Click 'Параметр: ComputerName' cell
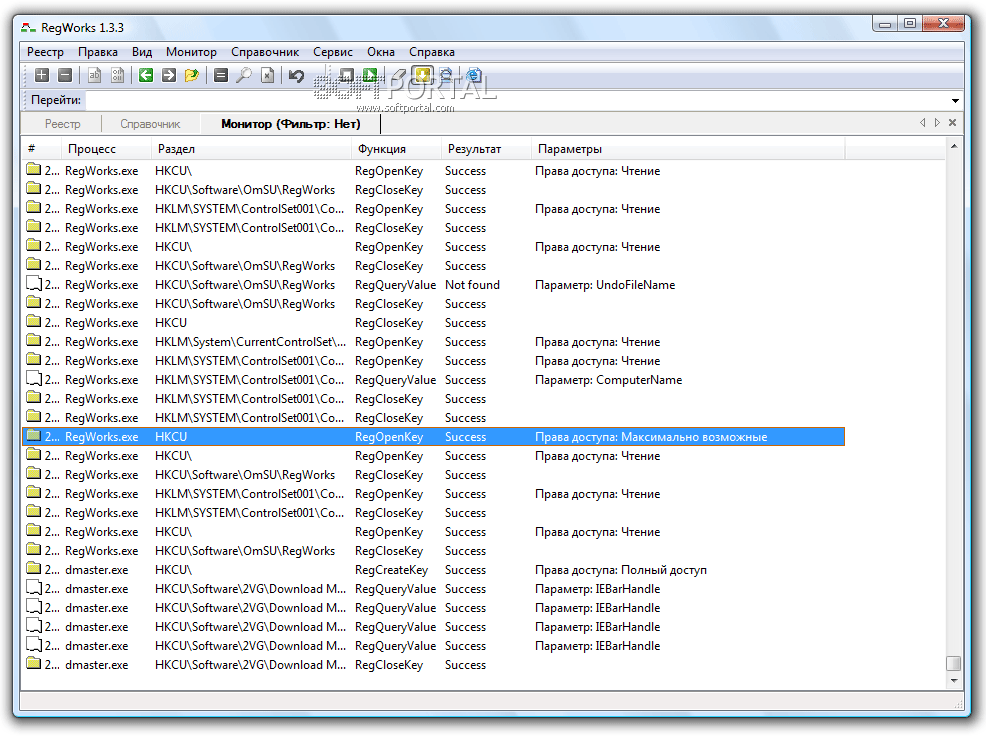Image resolution: width=986 pixels, height=736 pixels. (x=608, y=380)
